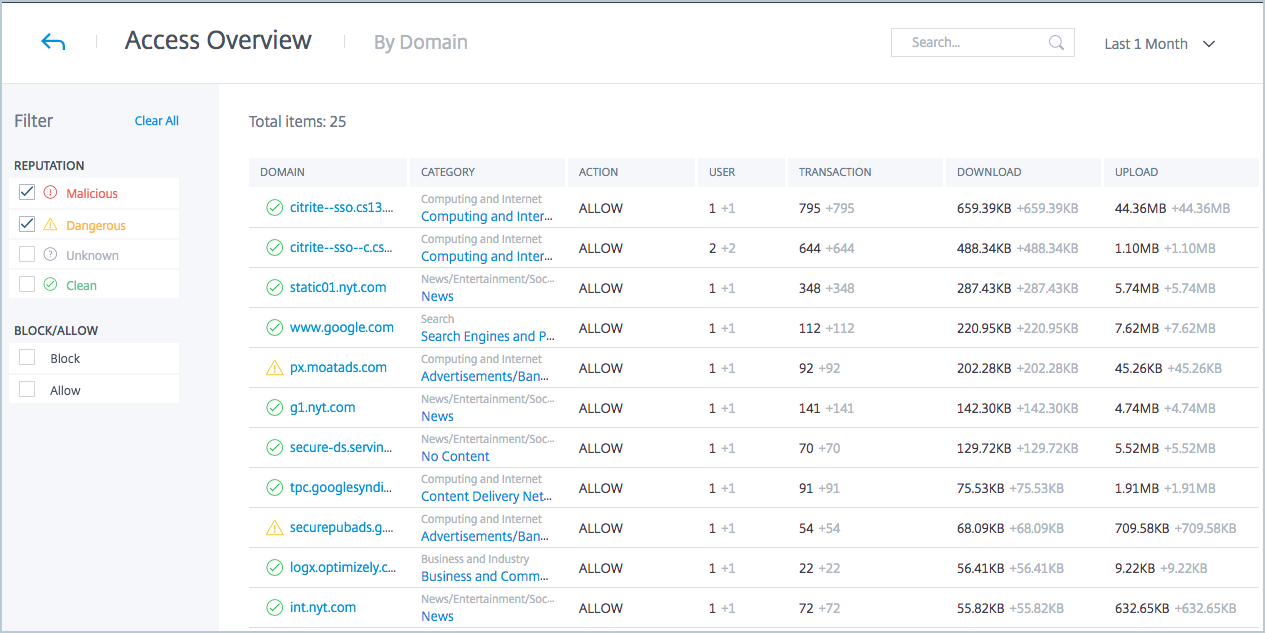The image size is (1265, 633).
Task: Click the back arrow icon
Action: pos(53,42)
